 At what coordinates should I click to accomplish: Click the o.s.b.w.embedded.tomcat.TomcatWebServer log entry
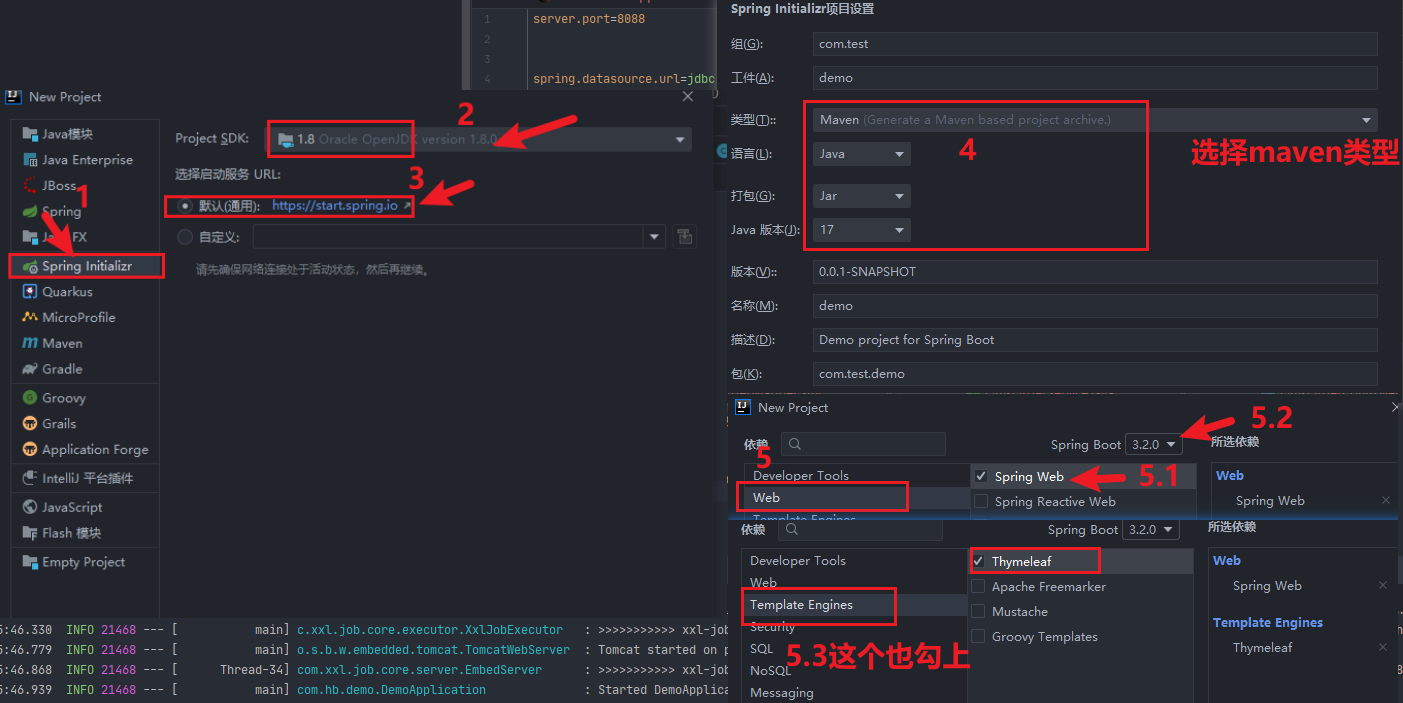(x=433, y=650)
